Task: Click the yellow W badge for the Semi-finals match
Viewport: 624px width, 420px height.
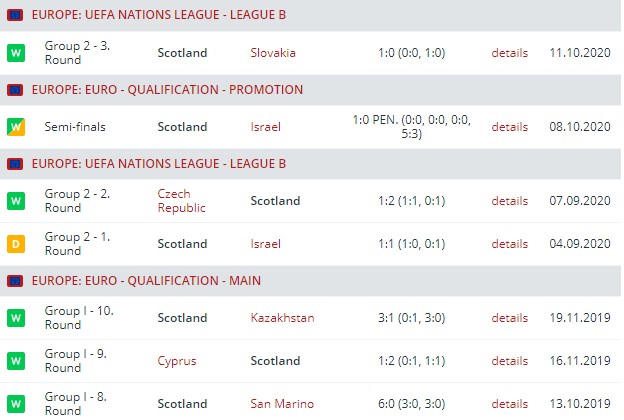Action: (16, 127)
